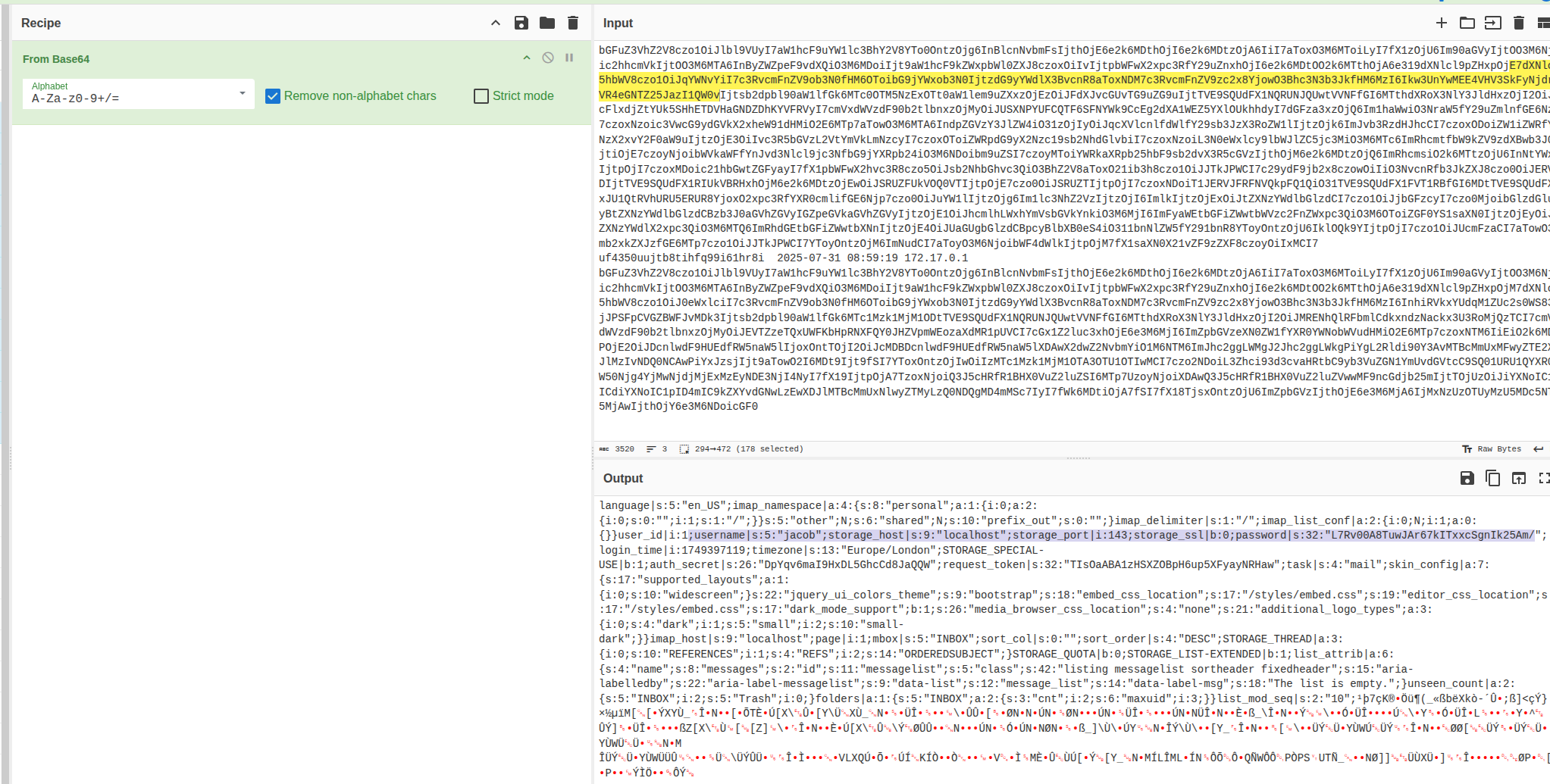Save output to file

click(1467, 478)
